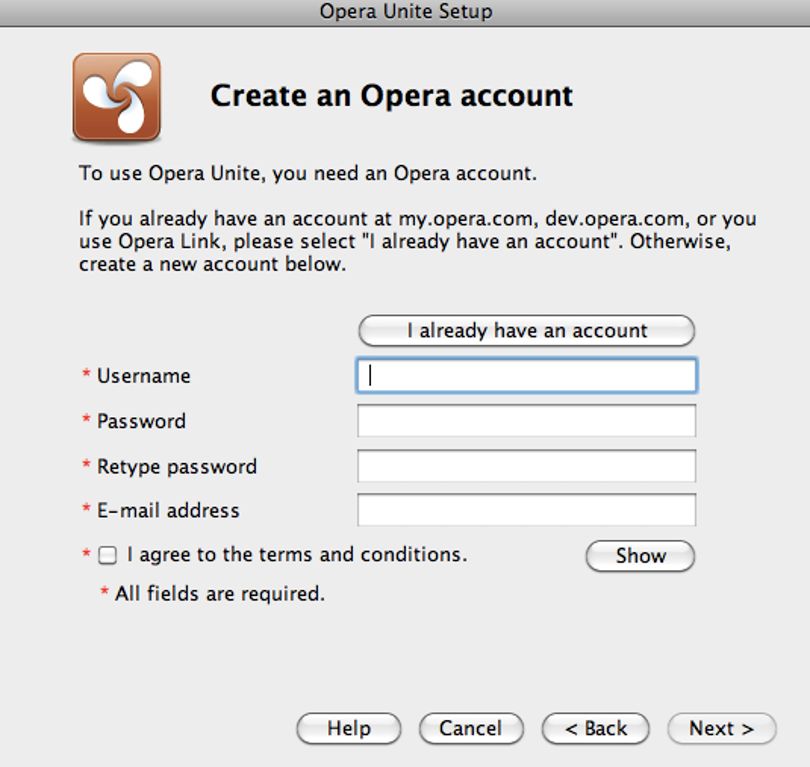The image size is (810, 767).
Task: Click the Retype password label
Action: (177, 467)
